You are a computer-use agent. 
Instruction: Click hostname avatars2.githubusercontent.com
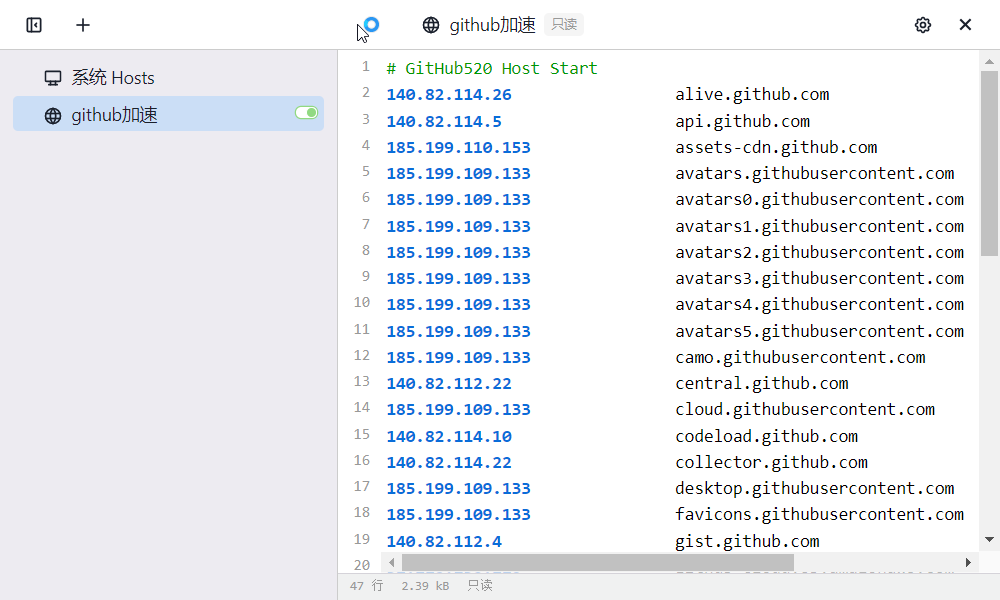[820, 252]
